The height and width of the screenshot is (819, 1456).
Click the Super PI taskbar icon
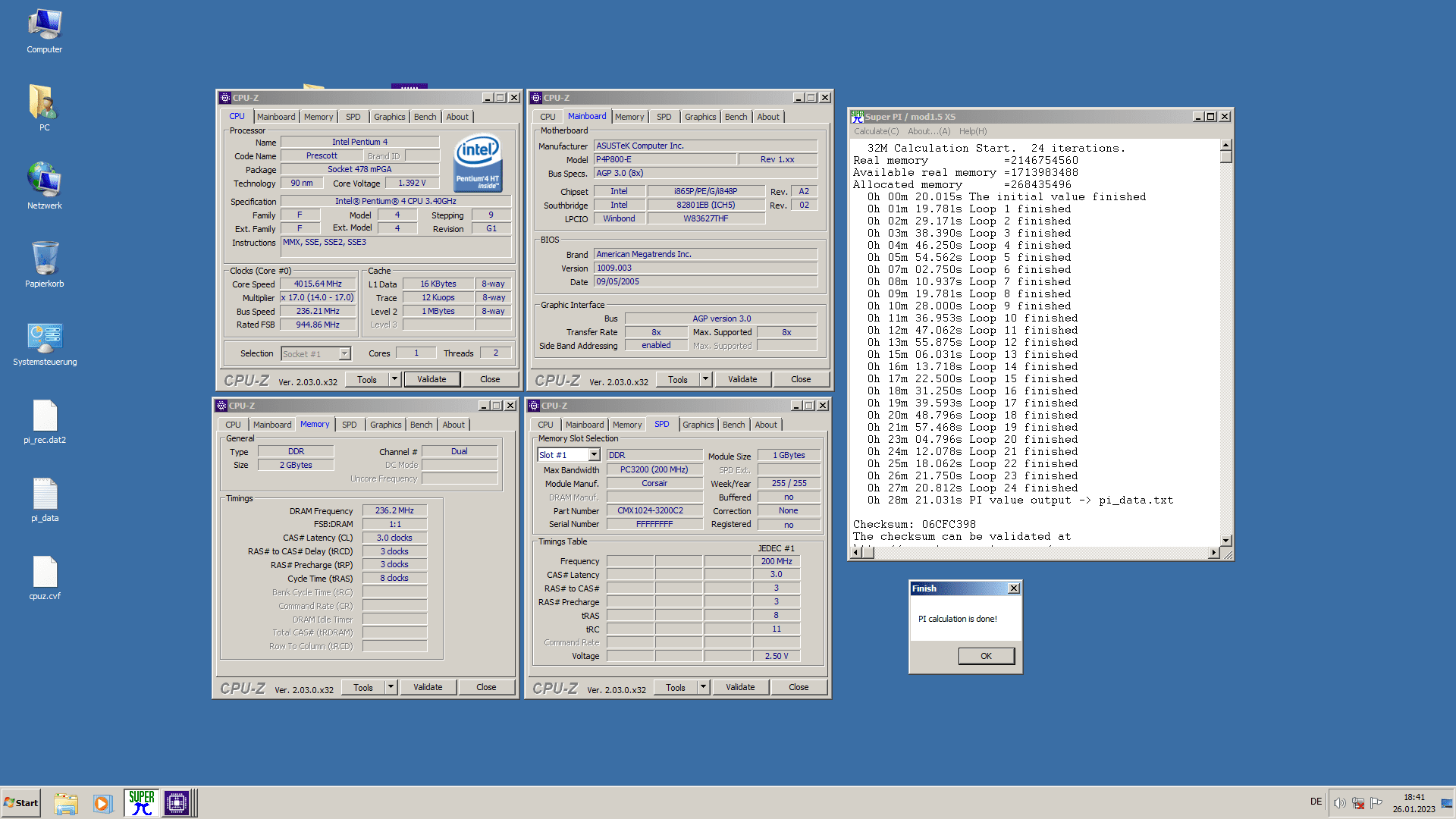coord(141,803)
